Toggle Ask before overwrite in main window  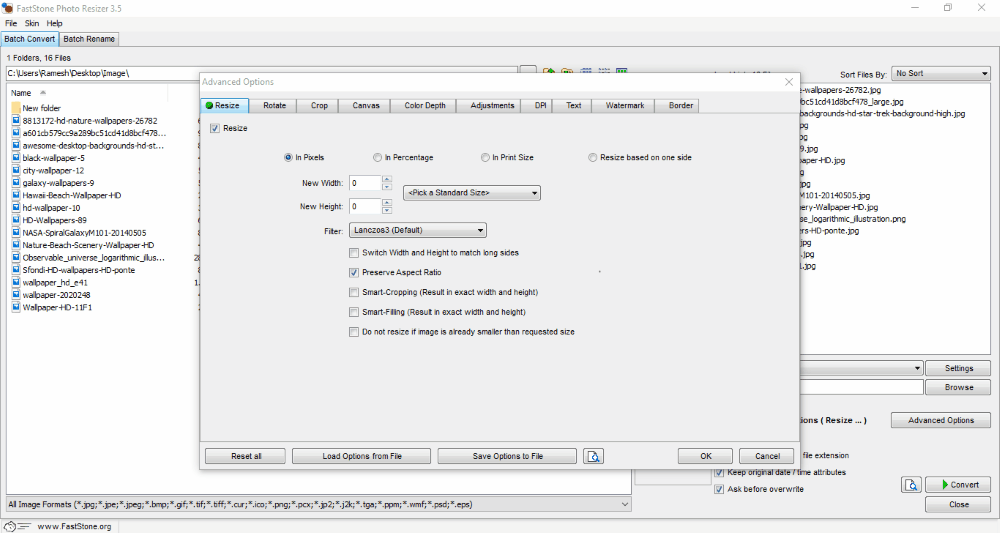tap(719, 489)
